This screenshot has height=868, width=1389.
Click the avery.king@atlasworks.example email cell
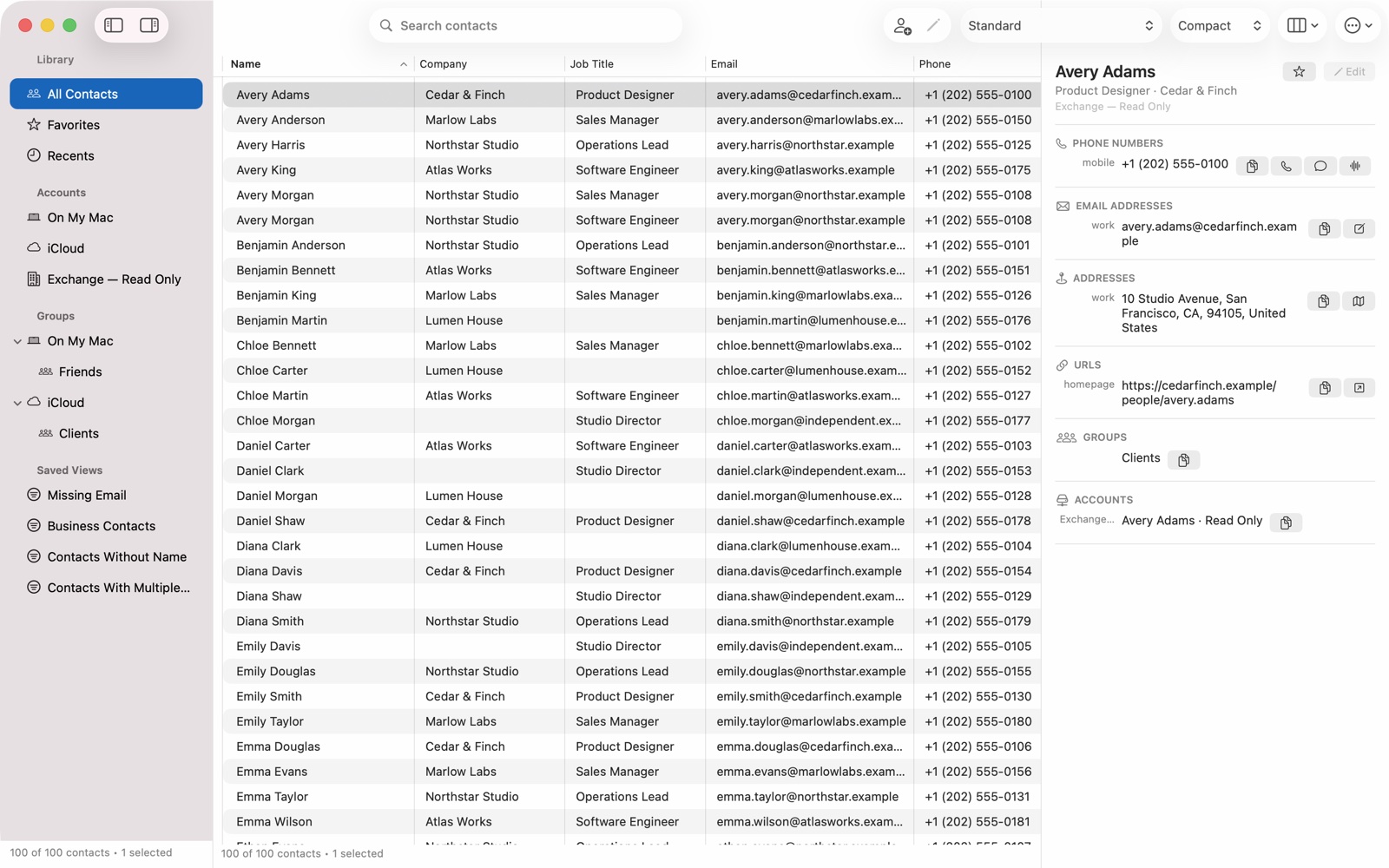pyautogui.click(x=809, y=170)
